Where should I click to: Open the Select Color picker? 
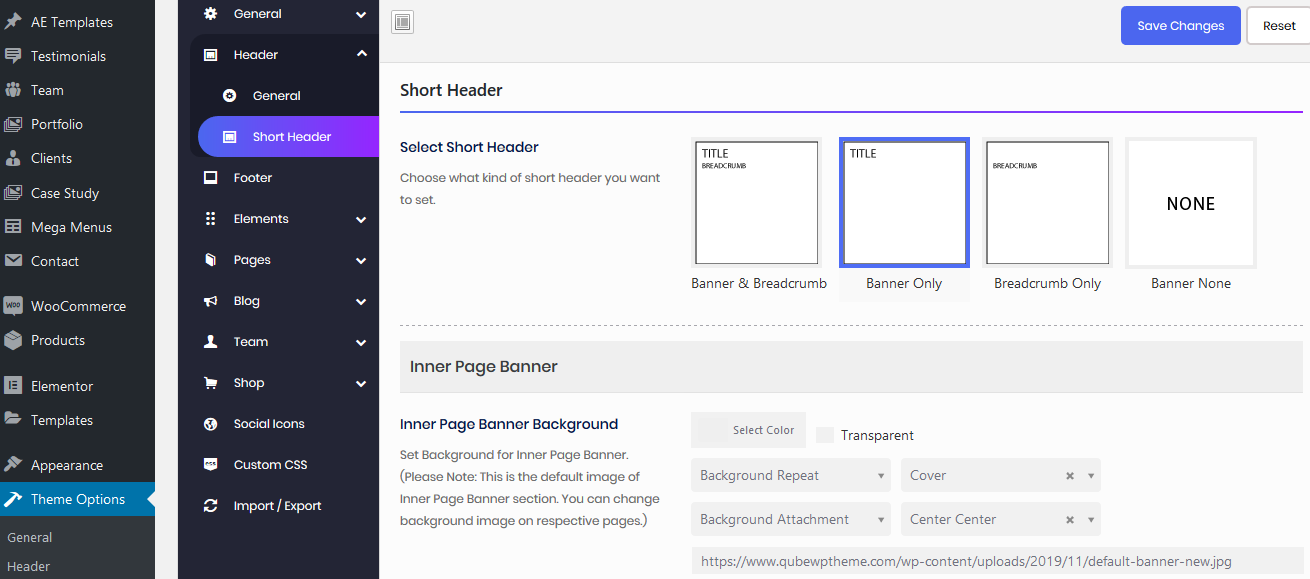pyautogui.click(x=748, y=430)
